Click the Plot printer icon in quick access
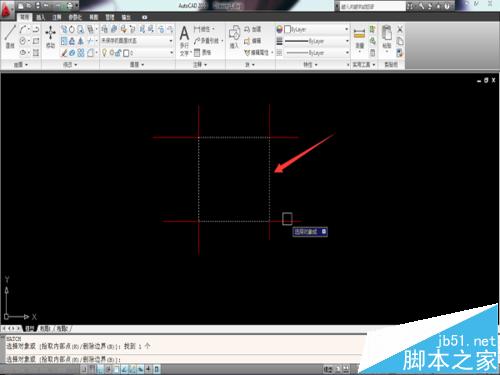Viewport: 500px width, 375px height. (69, 6)
